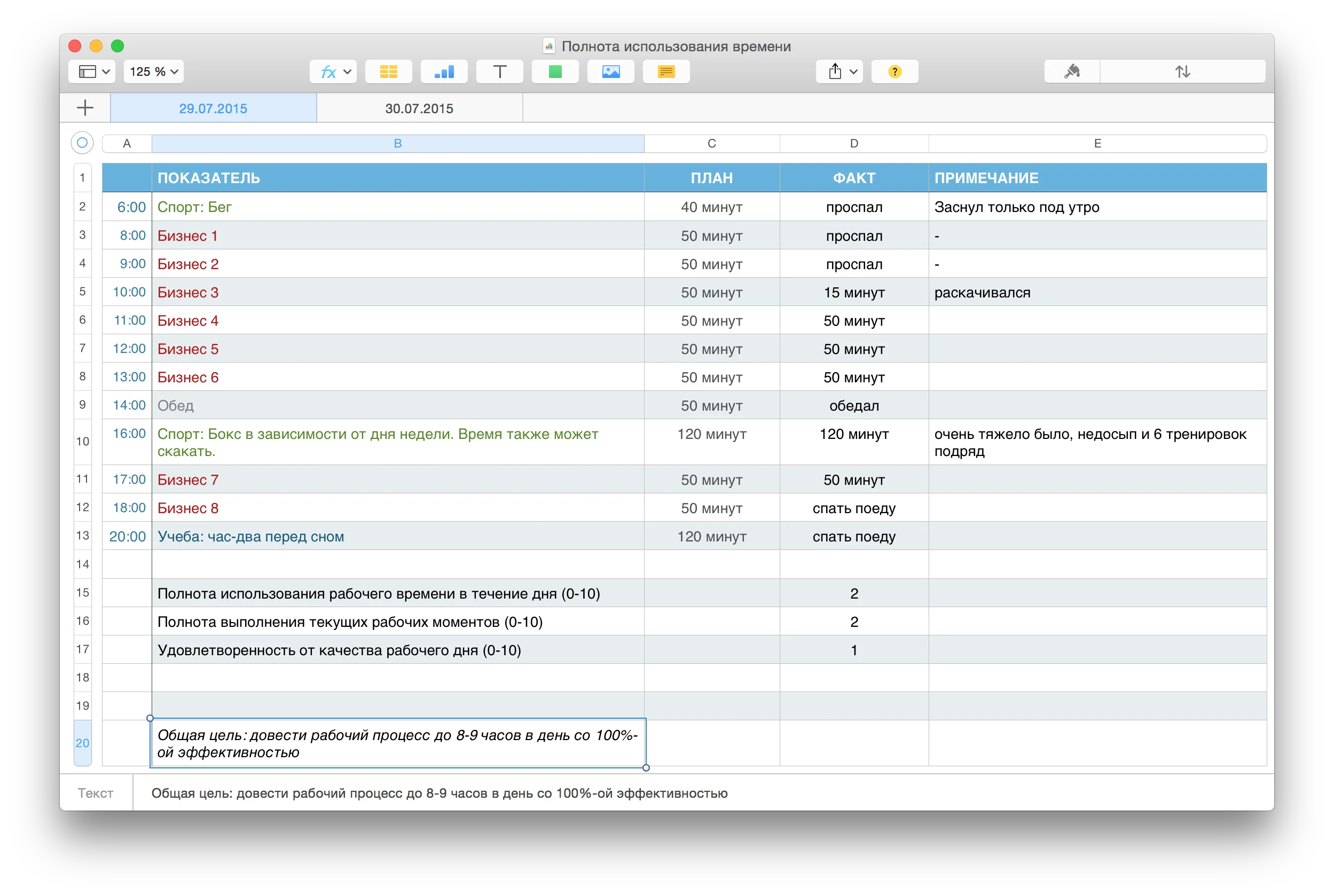
Task: Expand the fx Formula dropdown
Action: tap(334, 72)
